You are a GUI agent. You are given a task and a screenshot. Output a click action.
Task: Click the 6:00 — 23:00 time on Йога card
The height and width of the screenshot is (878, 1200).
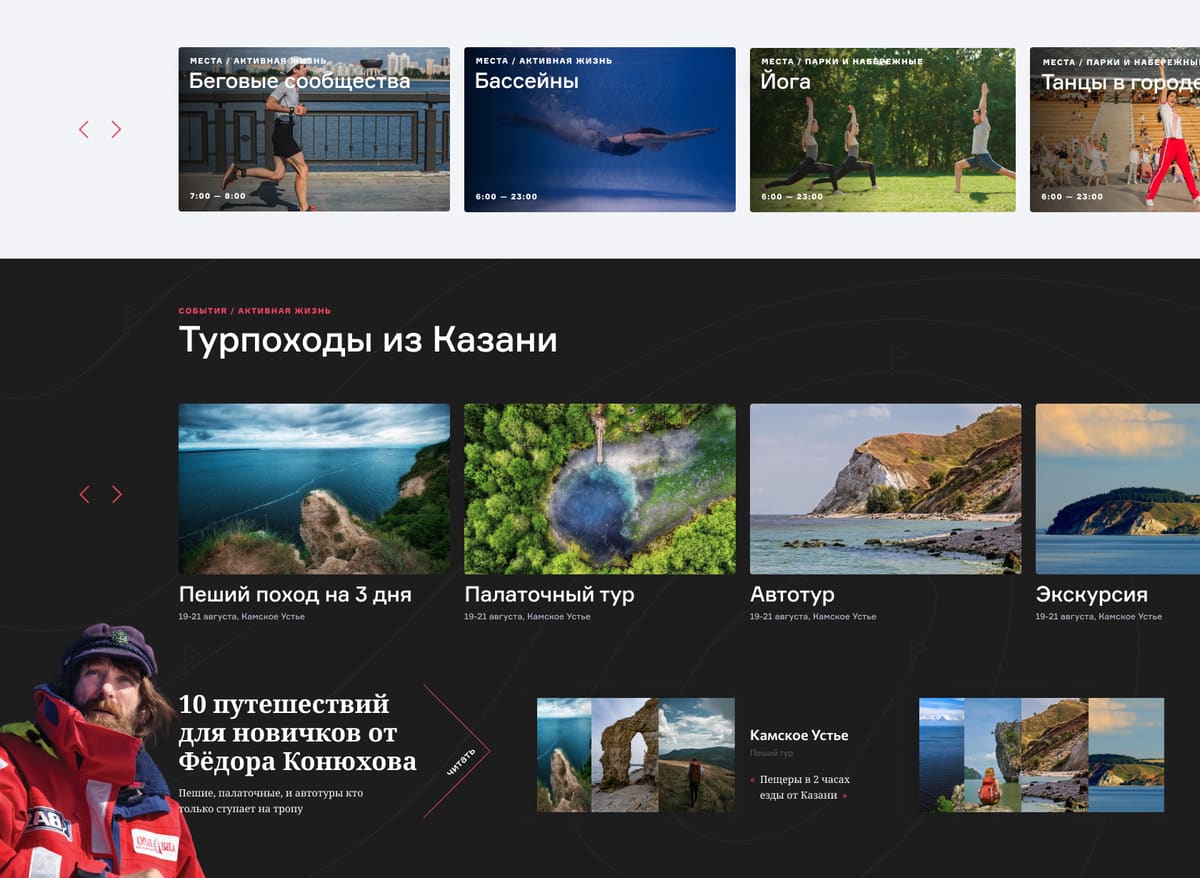coord(792,196)
